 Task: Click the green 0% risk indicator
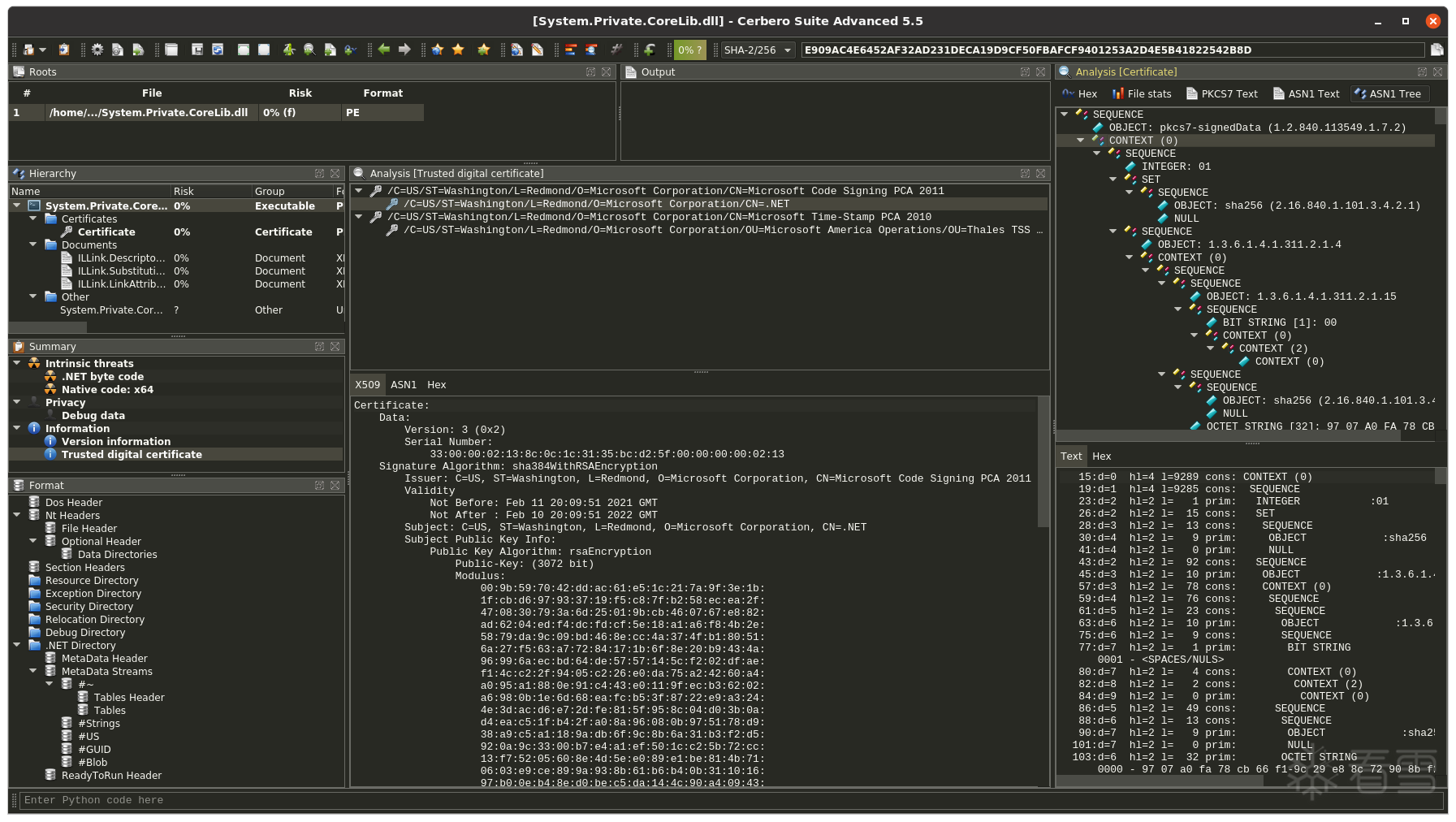pyautogui.click(x=689, y=50)
